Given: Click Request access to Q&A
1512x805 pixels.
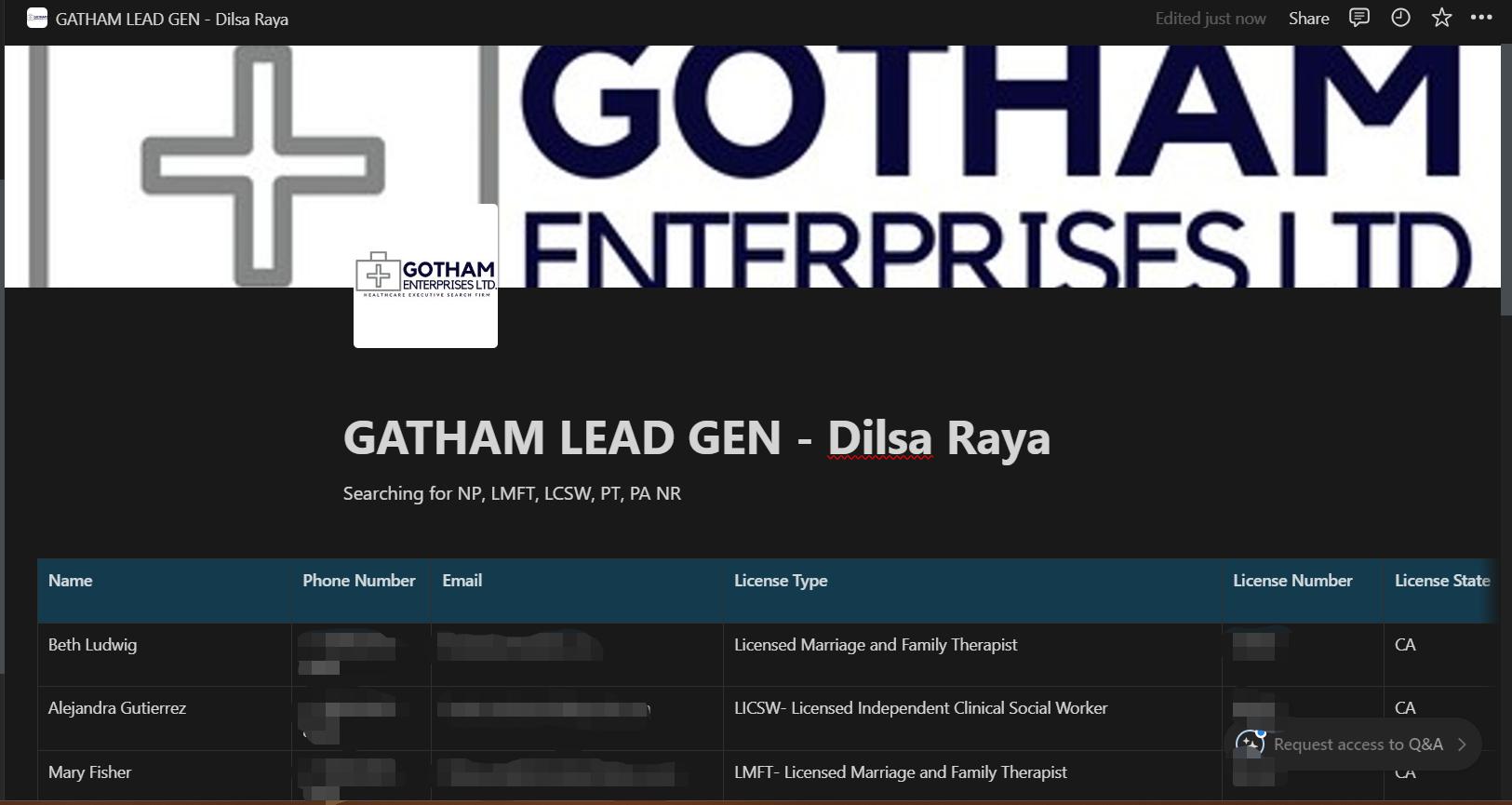Looking at the screenshot, I should tap(1358, 745).
